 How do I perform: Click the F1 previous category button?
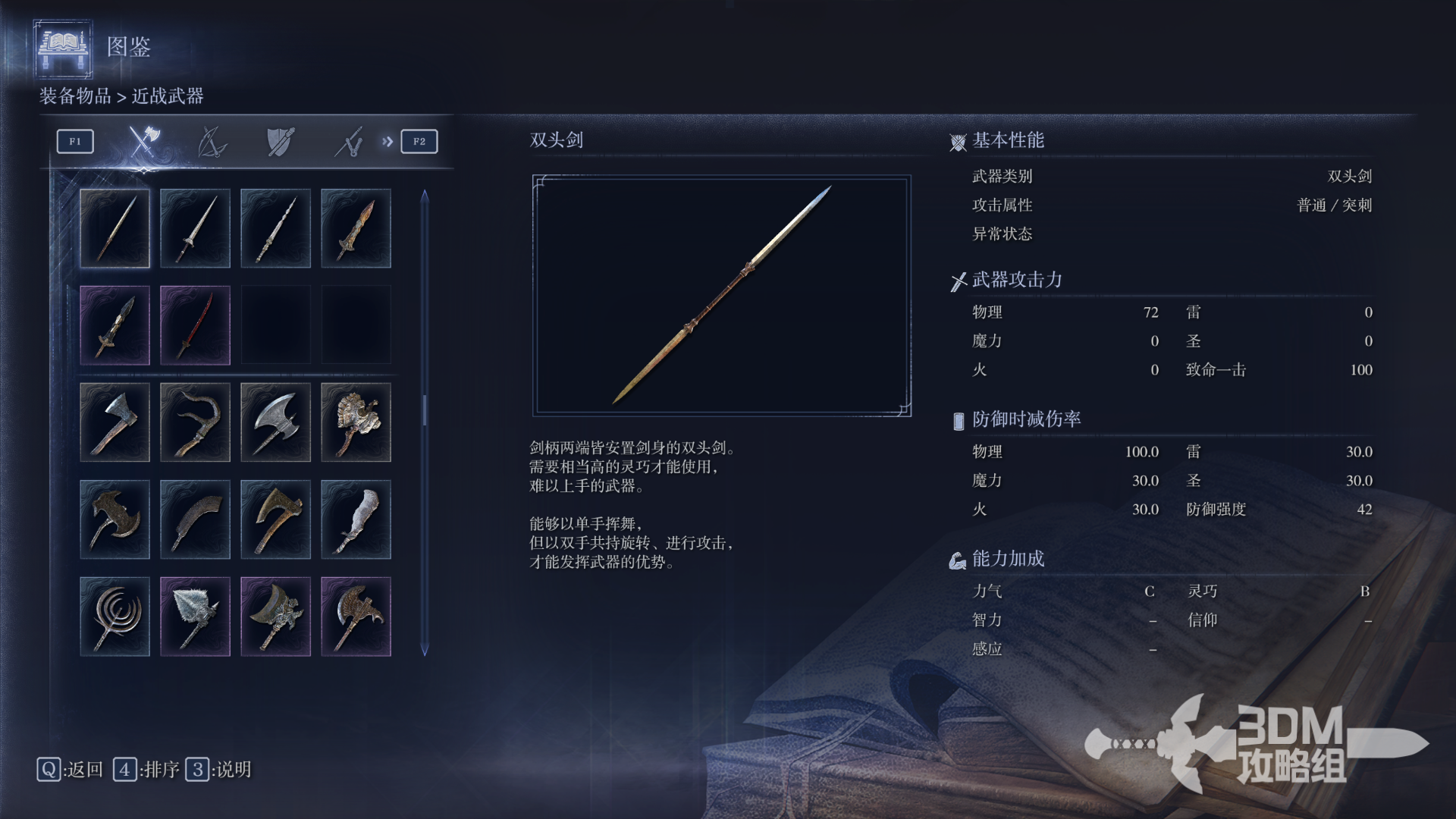click(75, 141)
